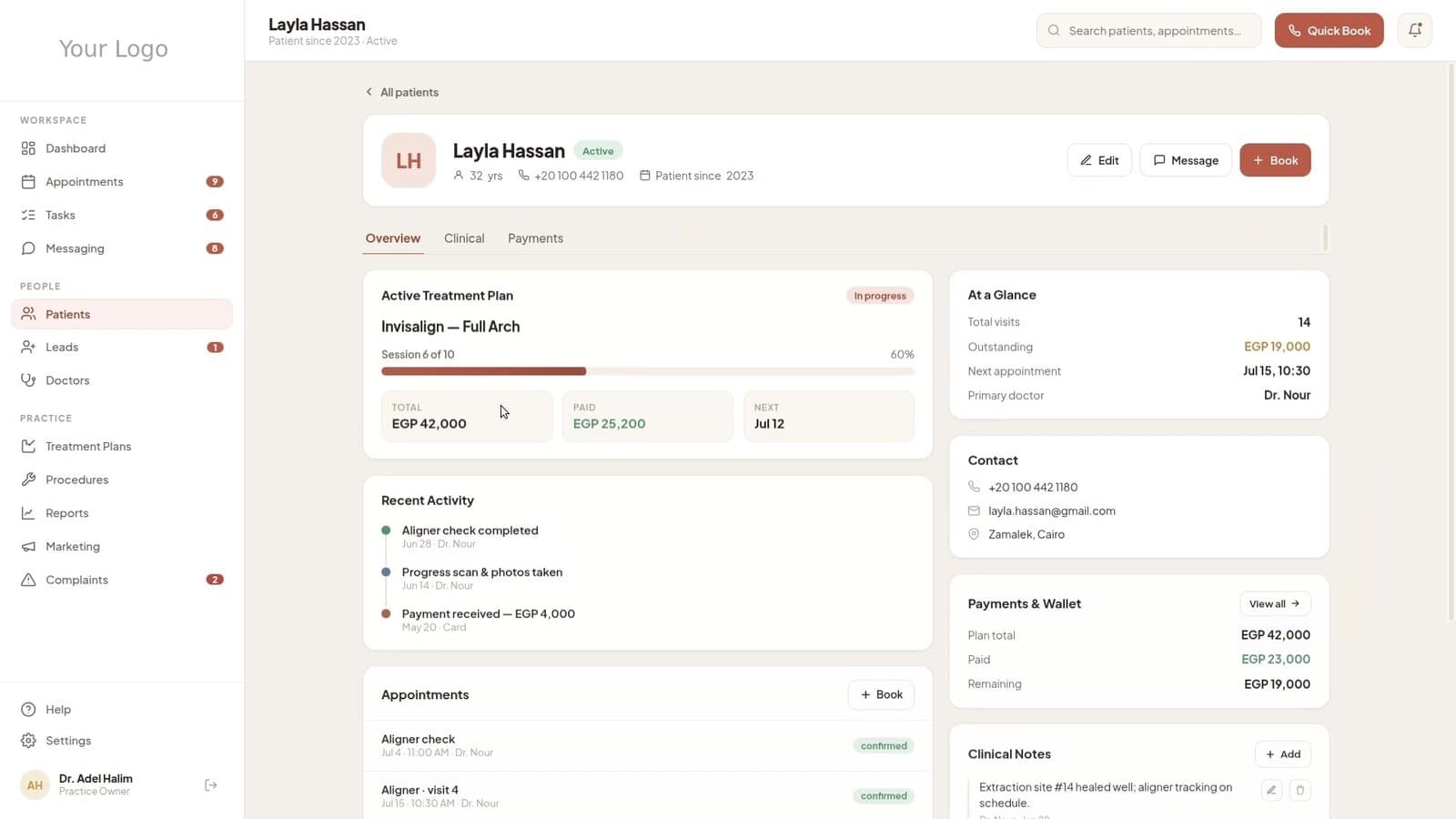Image resolution: width=1456 pixels, height=819 pixels.
Task: Open Dashboard from sidebar
Action: pyautogui.click(x=122, y=148)
